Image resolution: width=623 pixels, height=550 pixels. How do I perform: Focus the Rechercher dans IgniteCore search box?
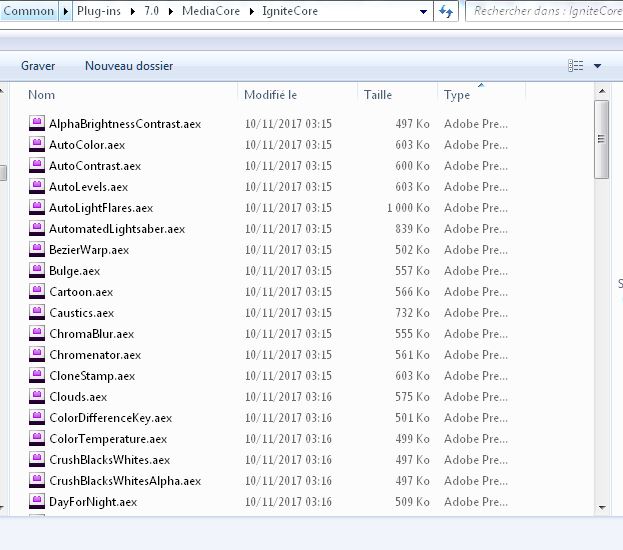(544, 11)
